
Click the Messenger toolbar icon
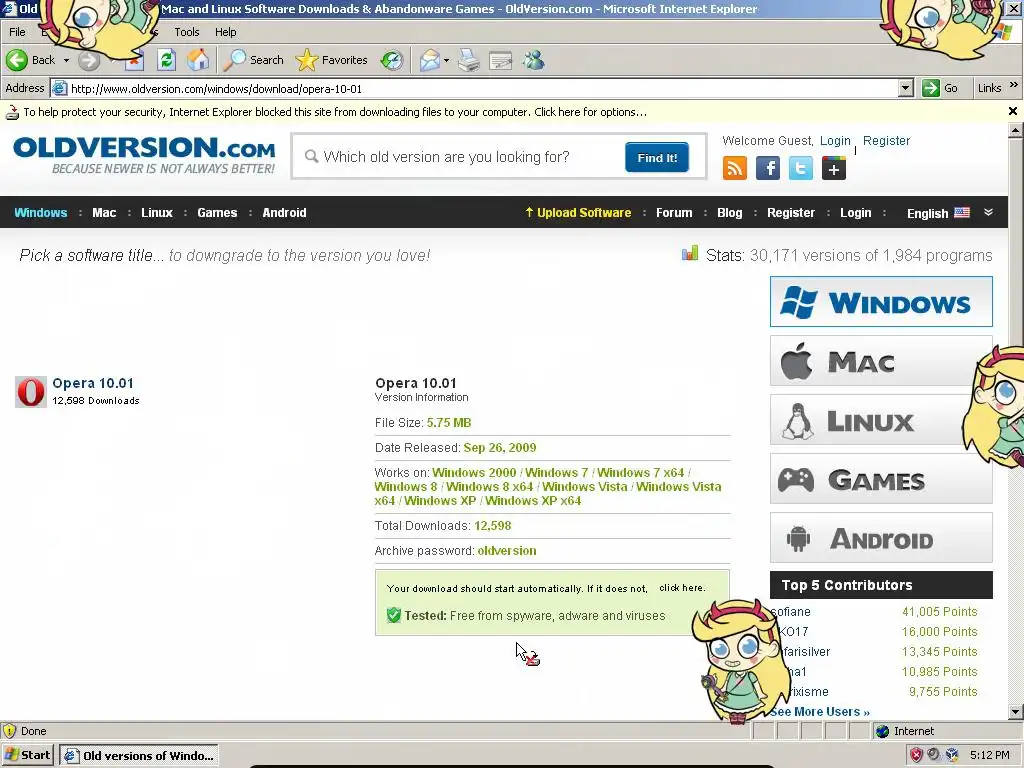pos(534,60)
